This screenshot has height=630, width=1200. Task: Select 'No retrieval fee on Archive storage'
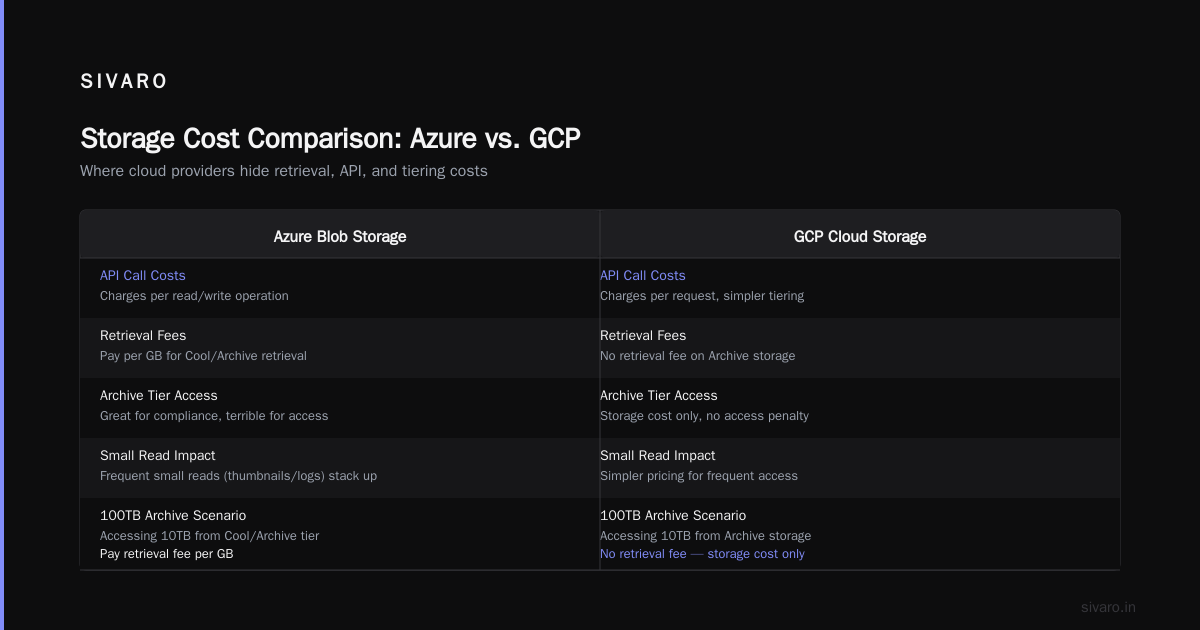click(x=697, y=356)
